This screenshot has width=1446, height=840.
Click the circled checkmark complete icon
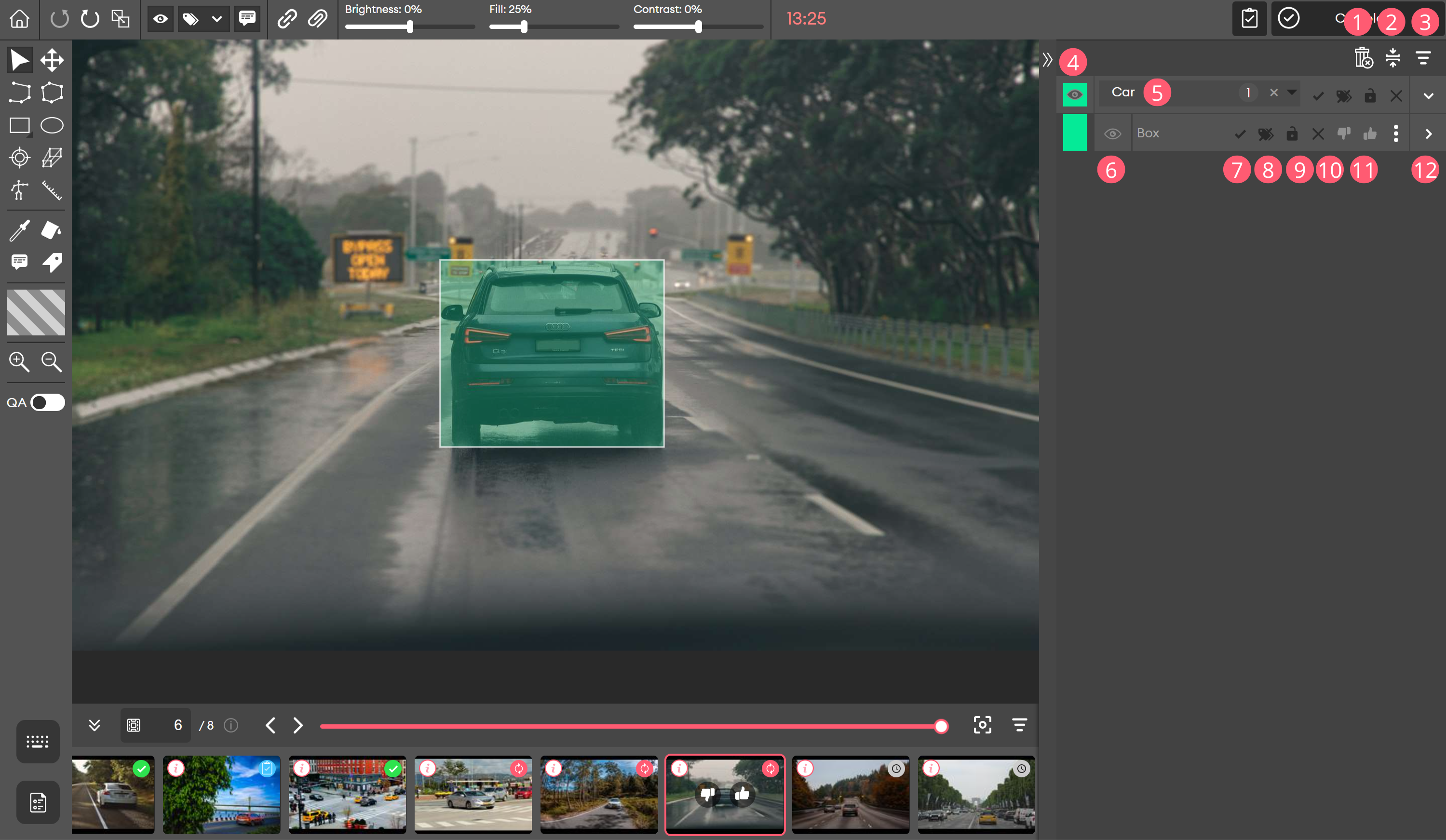pos(1289,18)
